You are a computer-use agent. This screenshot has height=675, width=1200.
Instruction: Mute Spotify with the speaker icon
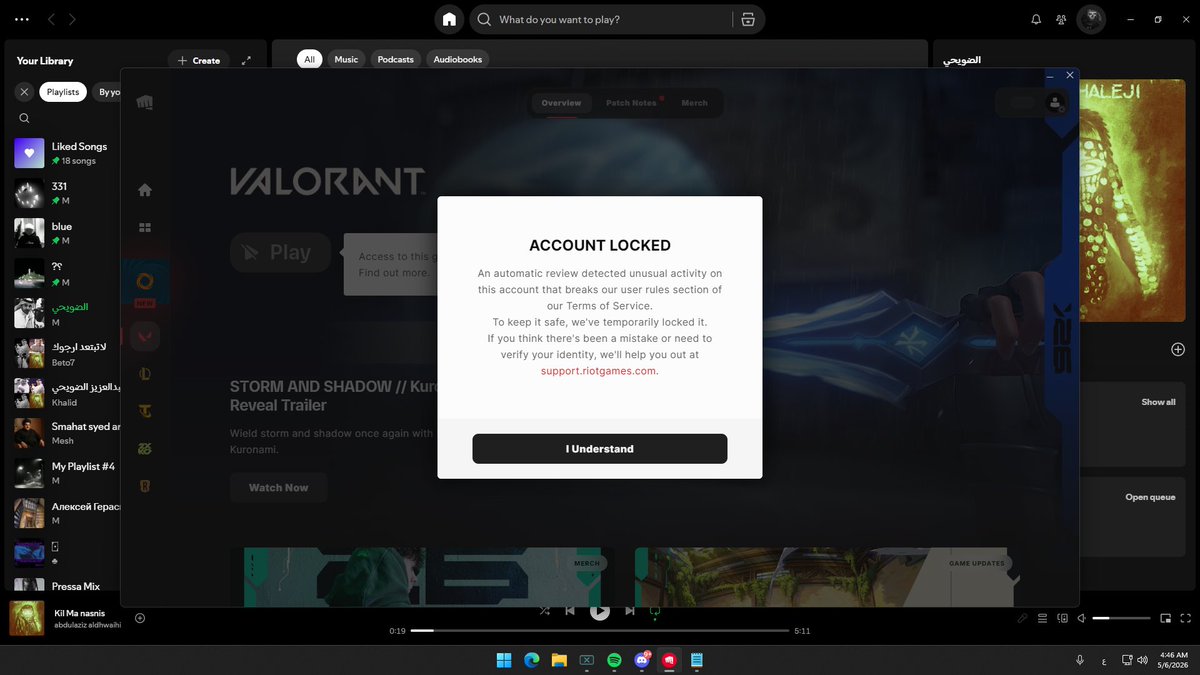(1082, 619)
